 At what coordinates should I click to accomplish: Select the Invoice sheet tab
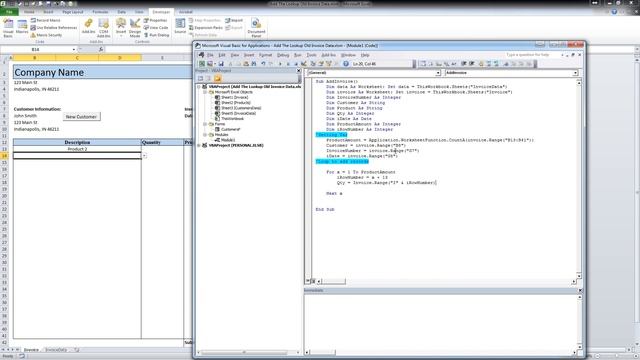[31, 350]
